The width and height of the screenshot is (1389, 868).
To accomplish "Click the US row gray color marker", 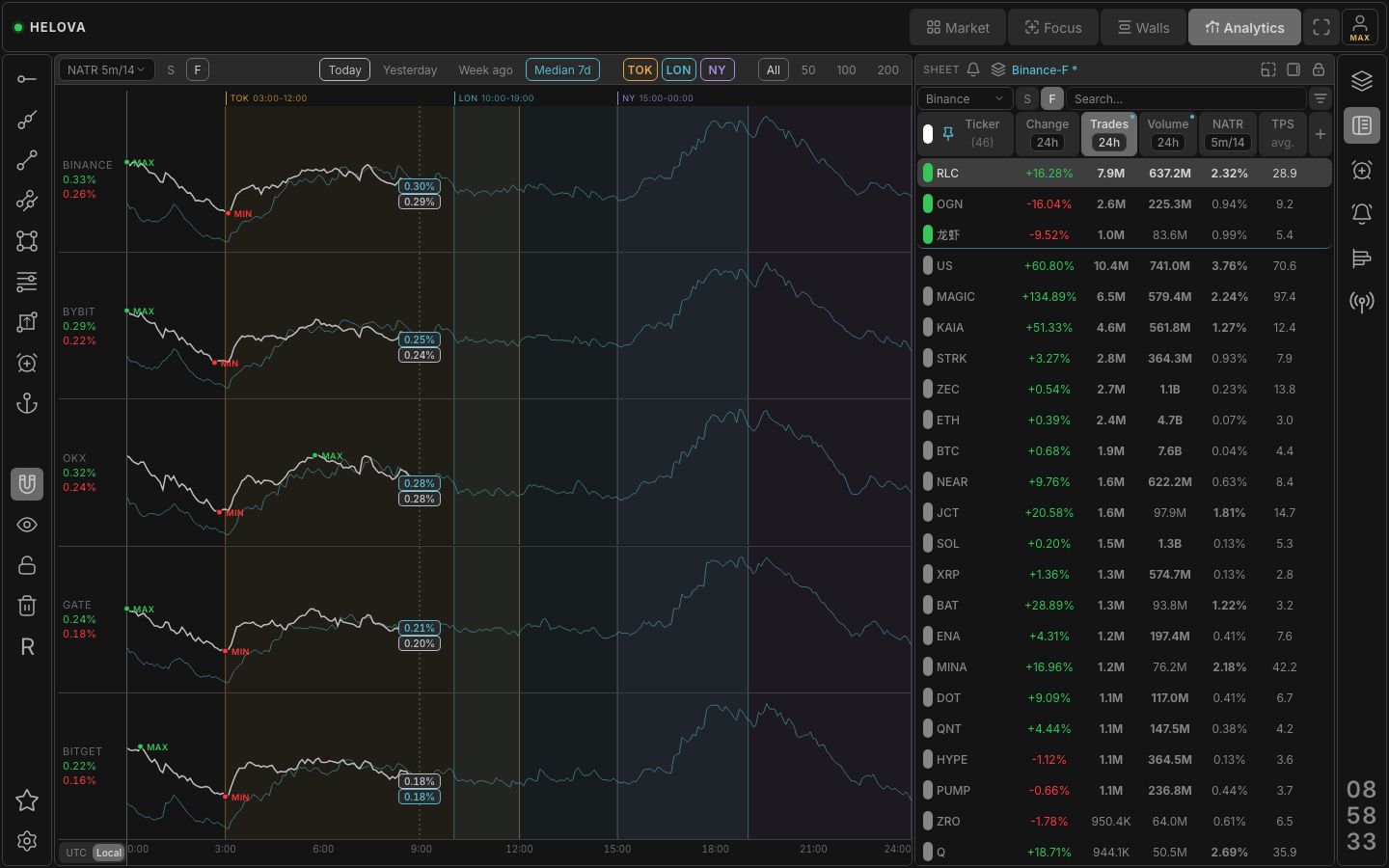I will pyautogui.click(x=928, y=265).
